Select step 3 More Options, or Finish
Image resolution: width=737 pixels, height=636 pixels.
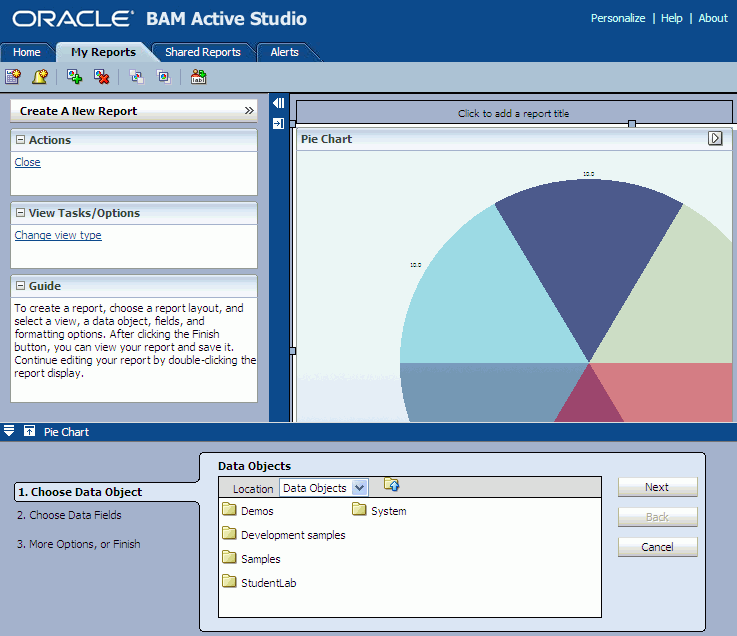click(78, 544)
